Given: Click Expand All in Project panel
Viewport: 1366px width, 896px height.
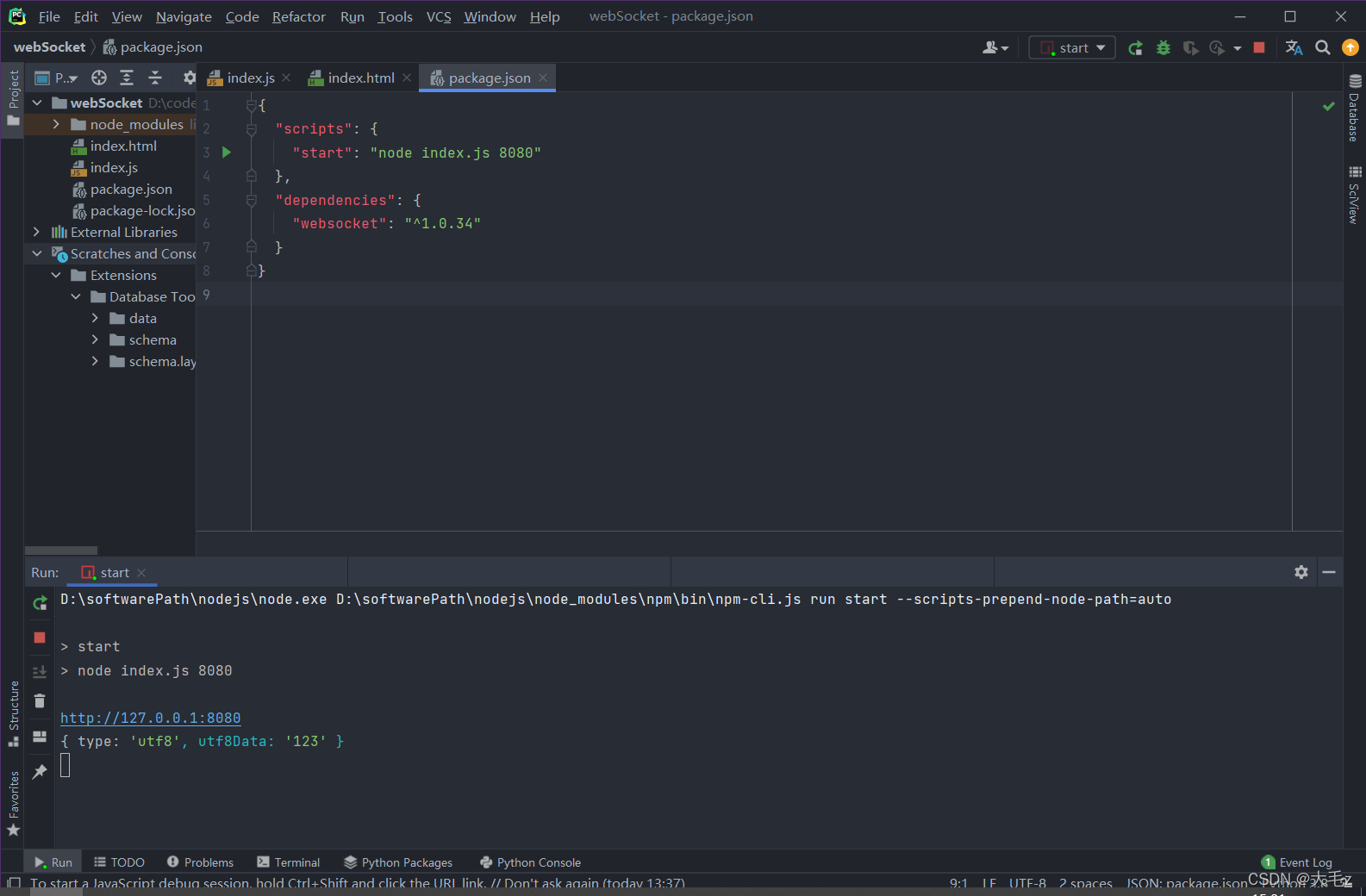Looking at the screenshot, I should click(x=127, y=78).
